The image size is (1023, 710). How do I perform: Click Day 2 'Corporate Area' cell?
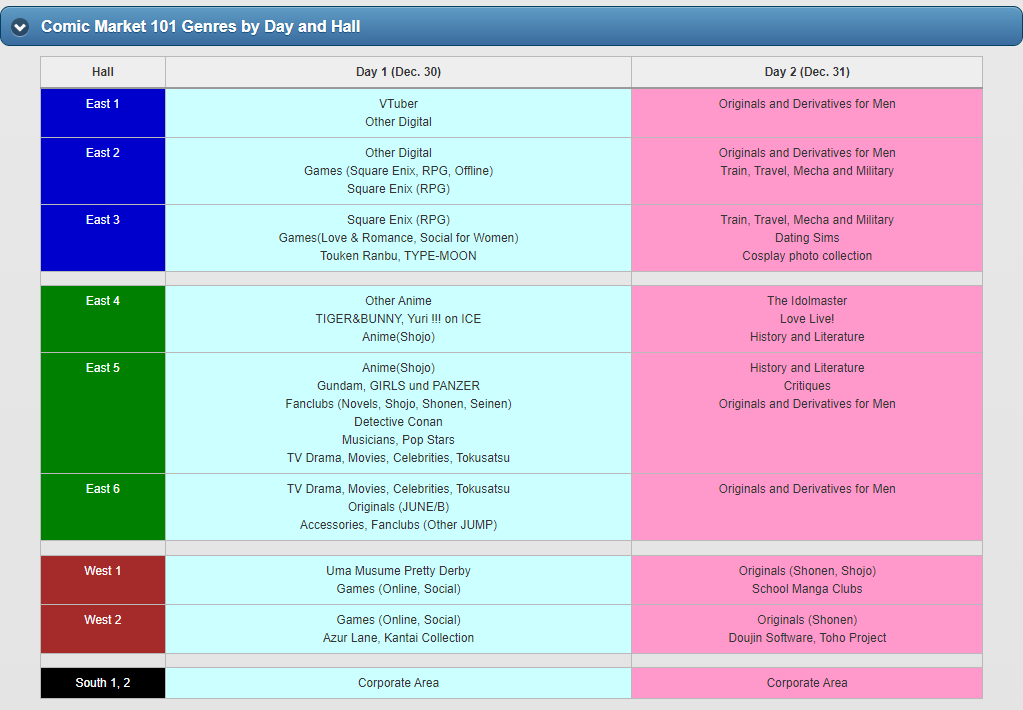pos(807,683)
